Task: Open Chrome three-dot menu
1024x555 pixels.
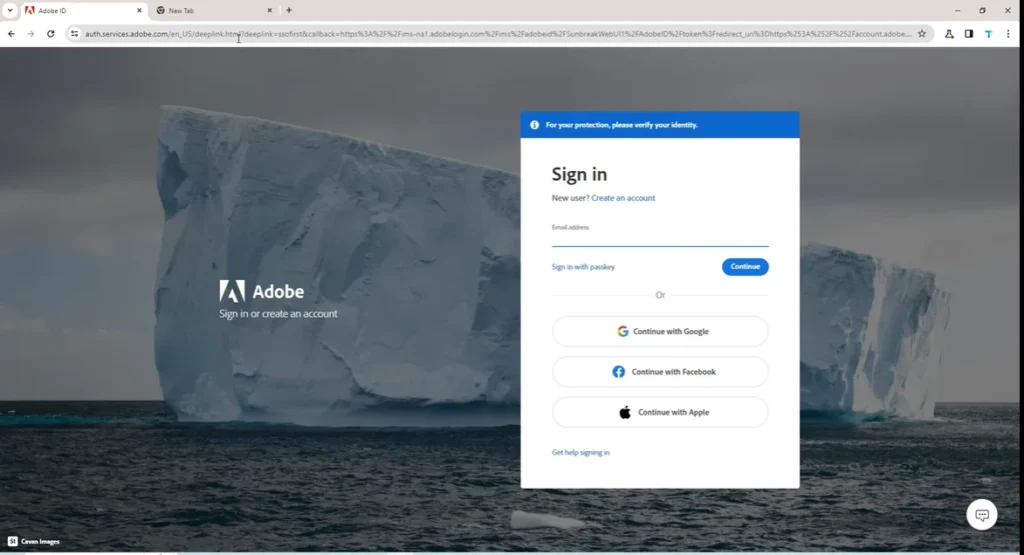Action: (x=1008, y=34)
